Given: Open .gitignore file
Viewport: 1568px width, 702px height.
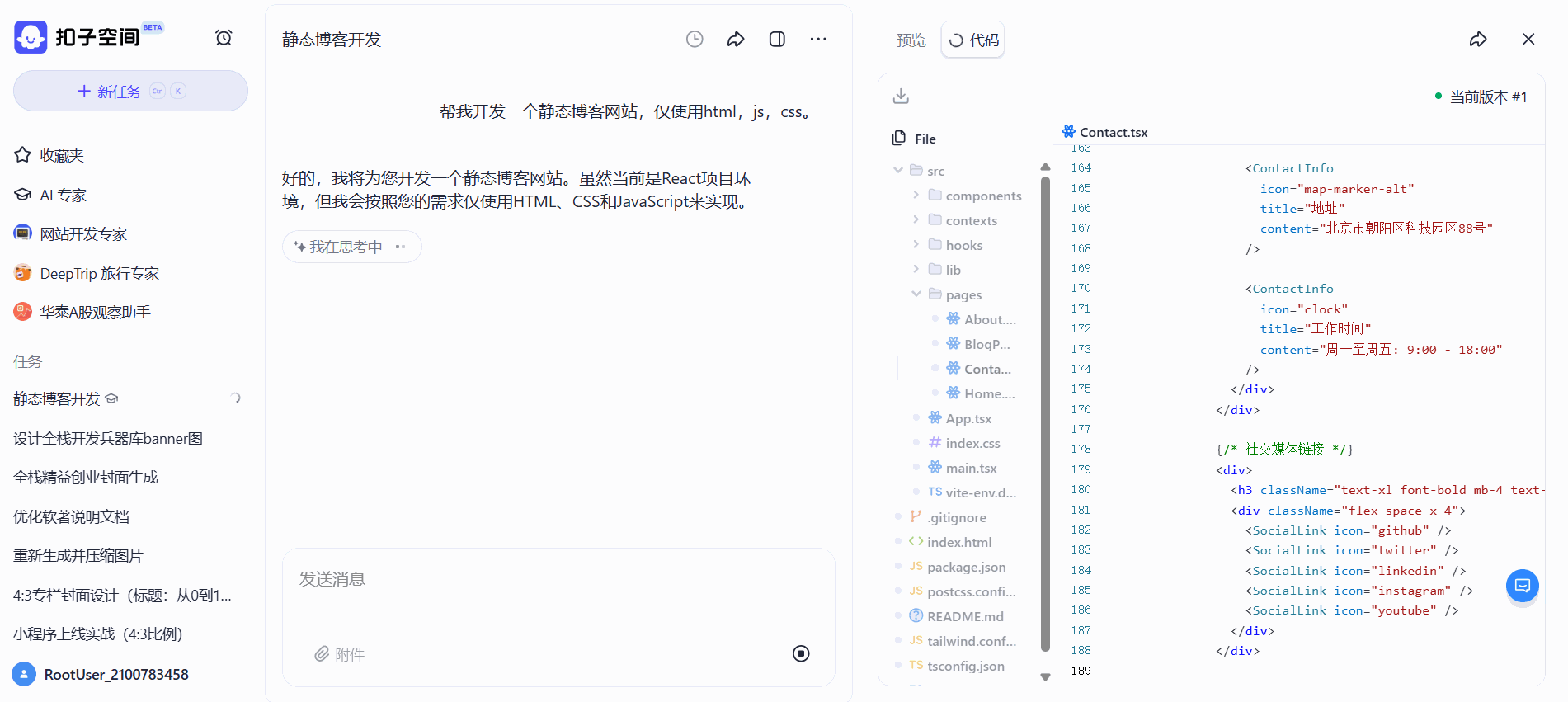Looking at the screenshot, I should pyautogui.click(x=948, y=517).
